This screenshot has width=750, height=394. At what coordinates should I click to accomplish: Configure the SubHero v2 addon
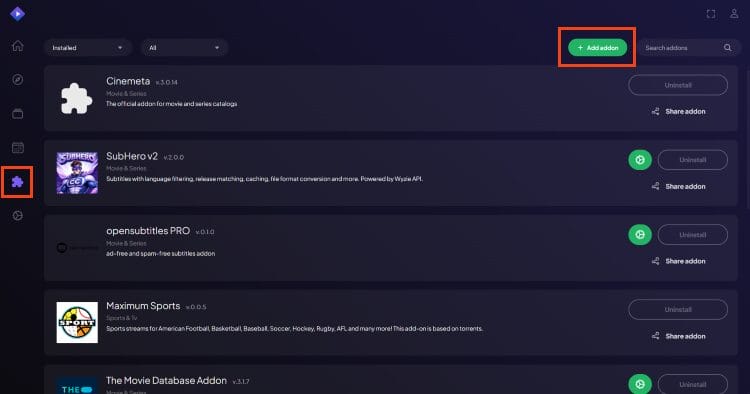640,160
